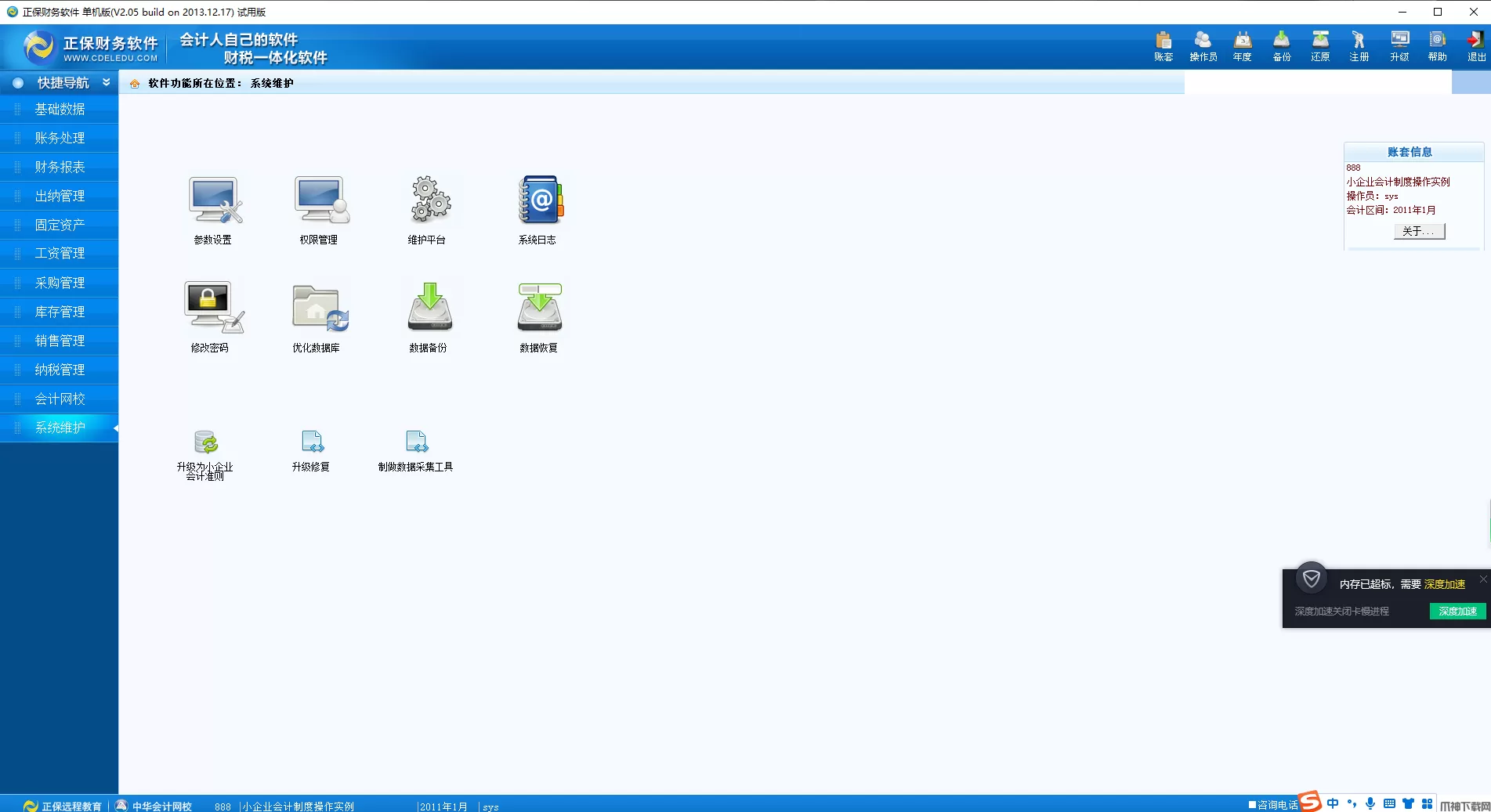Go to 采购管理 in the sidebar
Viewport: 1491px width, 812px height.
click(60, 283)
